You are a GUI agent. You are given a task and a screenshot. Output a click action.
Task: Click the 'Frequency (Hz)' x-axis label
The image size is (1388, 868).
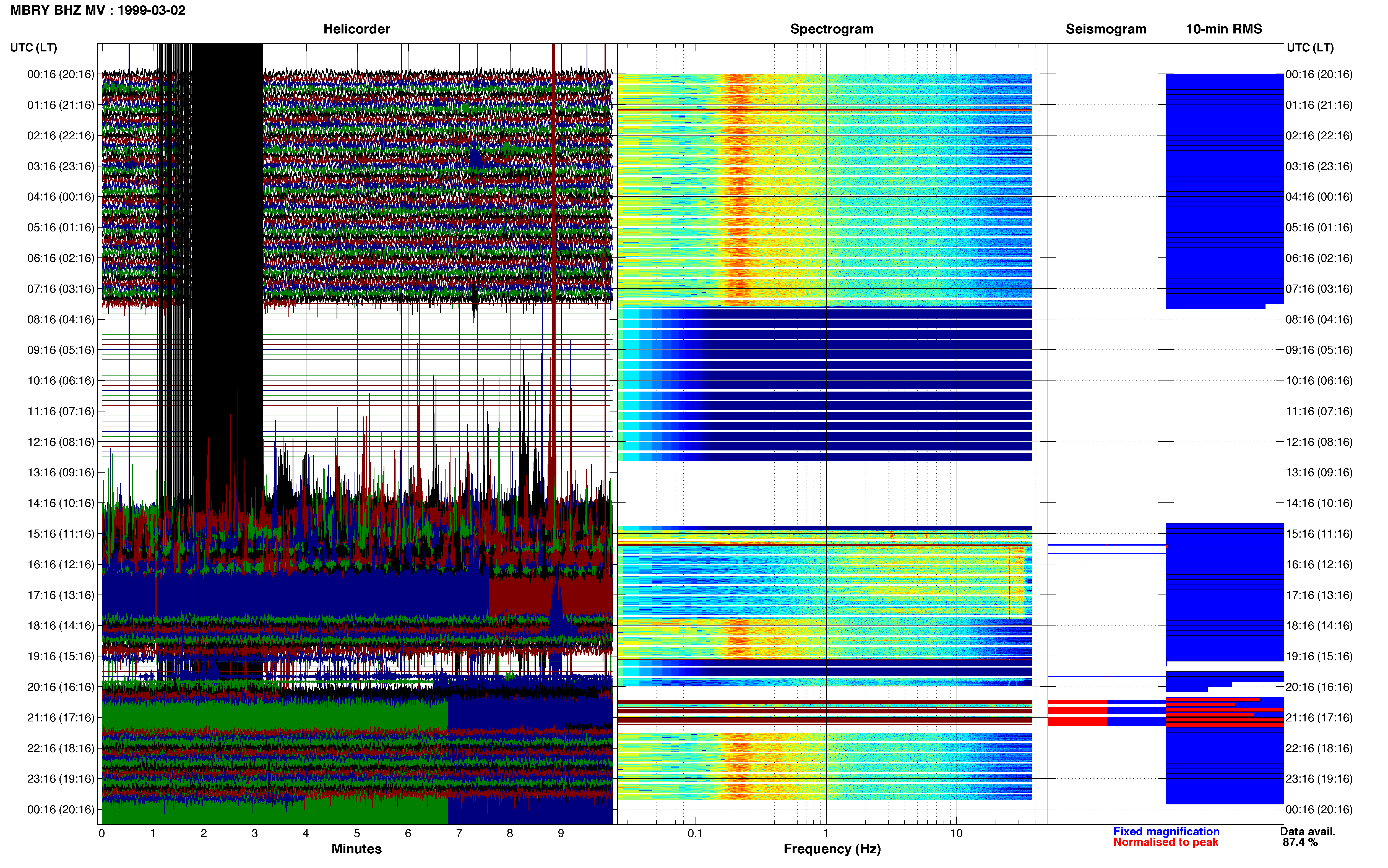(832, 849)
